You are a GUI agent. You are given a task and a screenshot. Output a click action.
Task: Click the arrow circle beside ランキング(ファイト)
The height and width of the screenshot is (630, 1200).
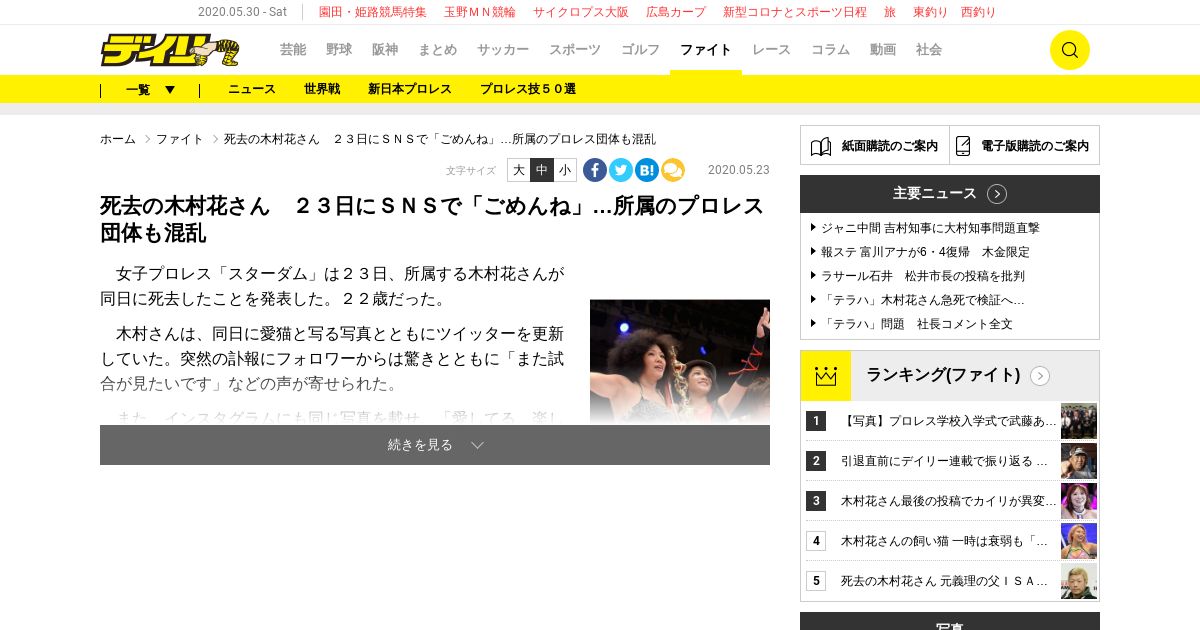pos(1040,376)
